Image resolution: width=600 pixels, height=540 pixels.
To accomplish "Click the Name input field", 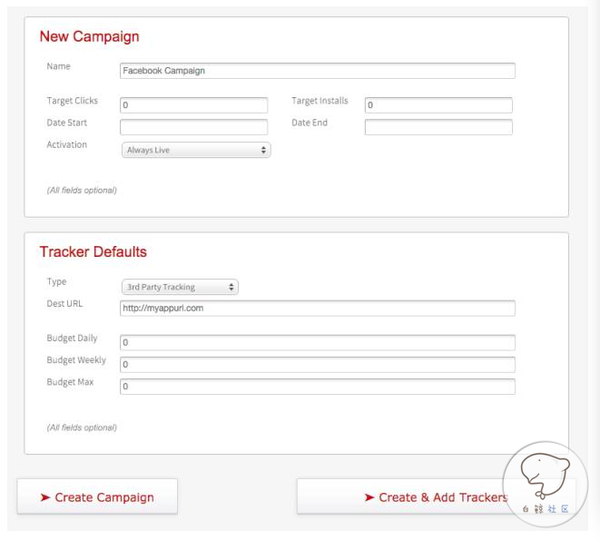I will (x=317, y=71).
